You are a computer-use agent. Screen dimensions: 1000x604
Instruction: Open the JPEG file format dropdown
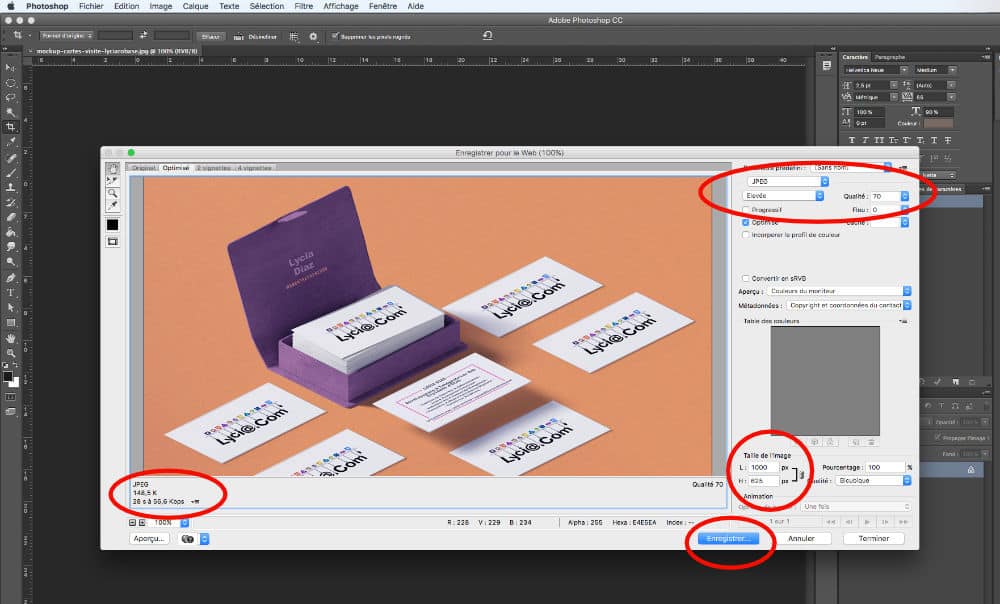[788, 182]
